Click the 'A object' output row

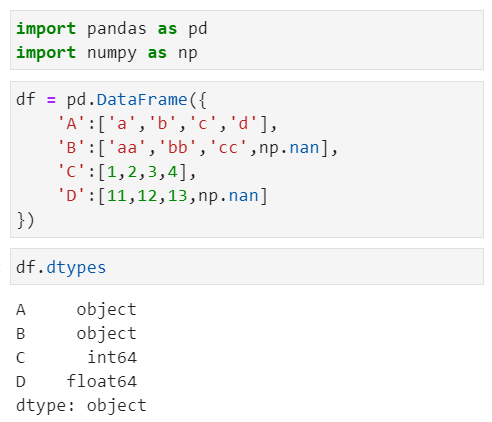[x=76, y=310]
